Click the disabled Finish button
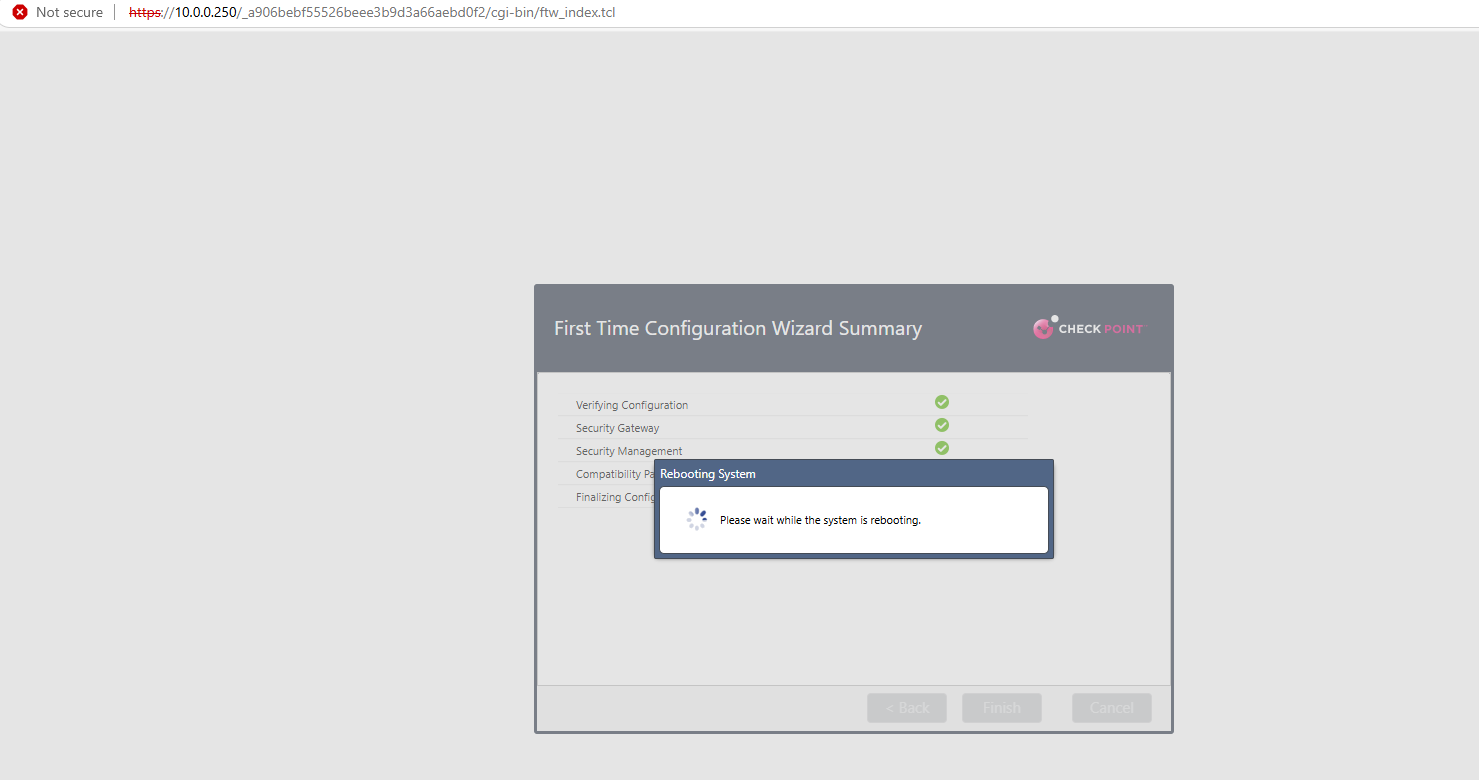The height and width of the screenshot is (780, 1479). 1002,708
